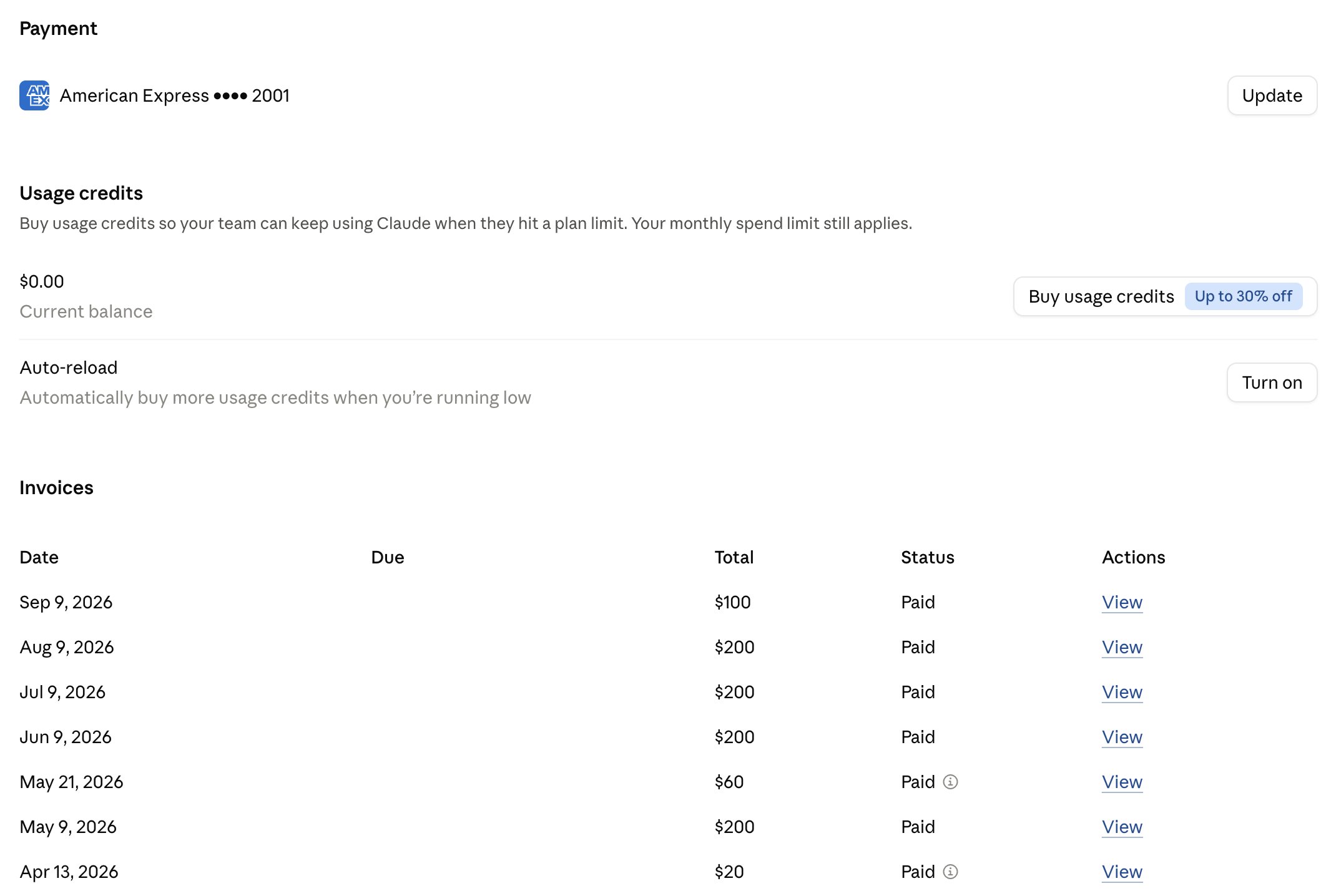Click the Aug 9, 2026 date cell
The height and width of the screenshot is (896, 1331).
click(x=67, y=647)
